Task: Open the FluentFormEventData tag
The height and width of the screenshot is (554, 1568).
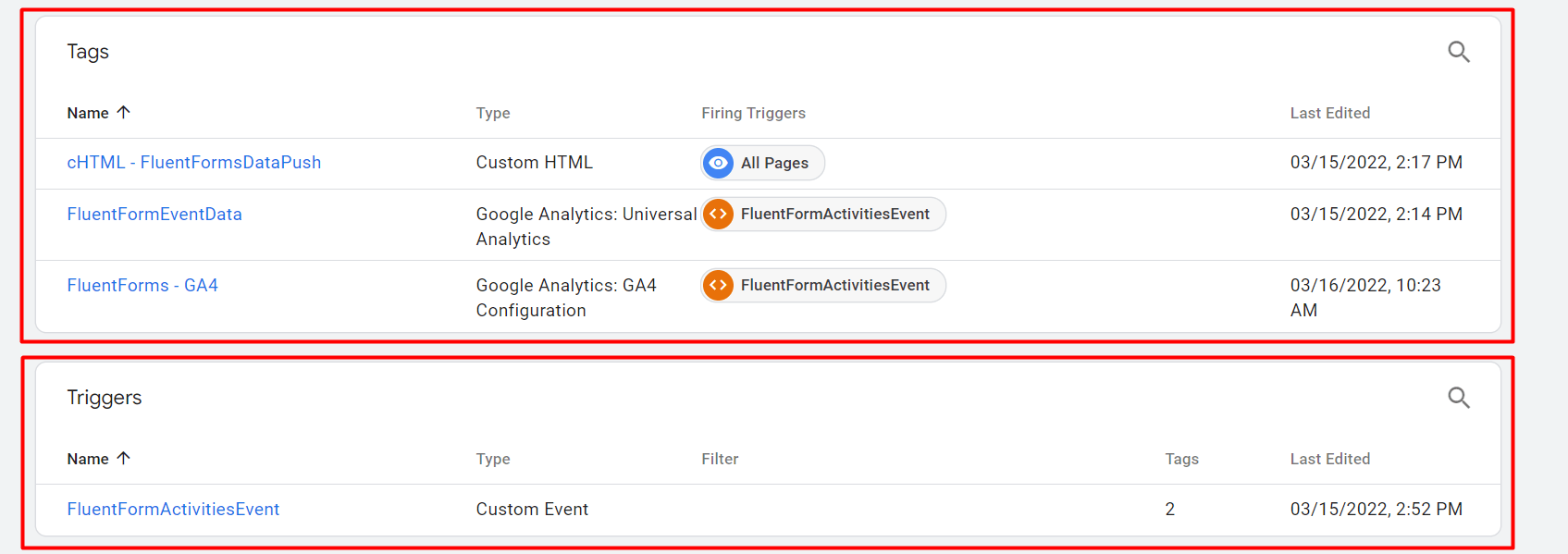Action: point(154,214)
